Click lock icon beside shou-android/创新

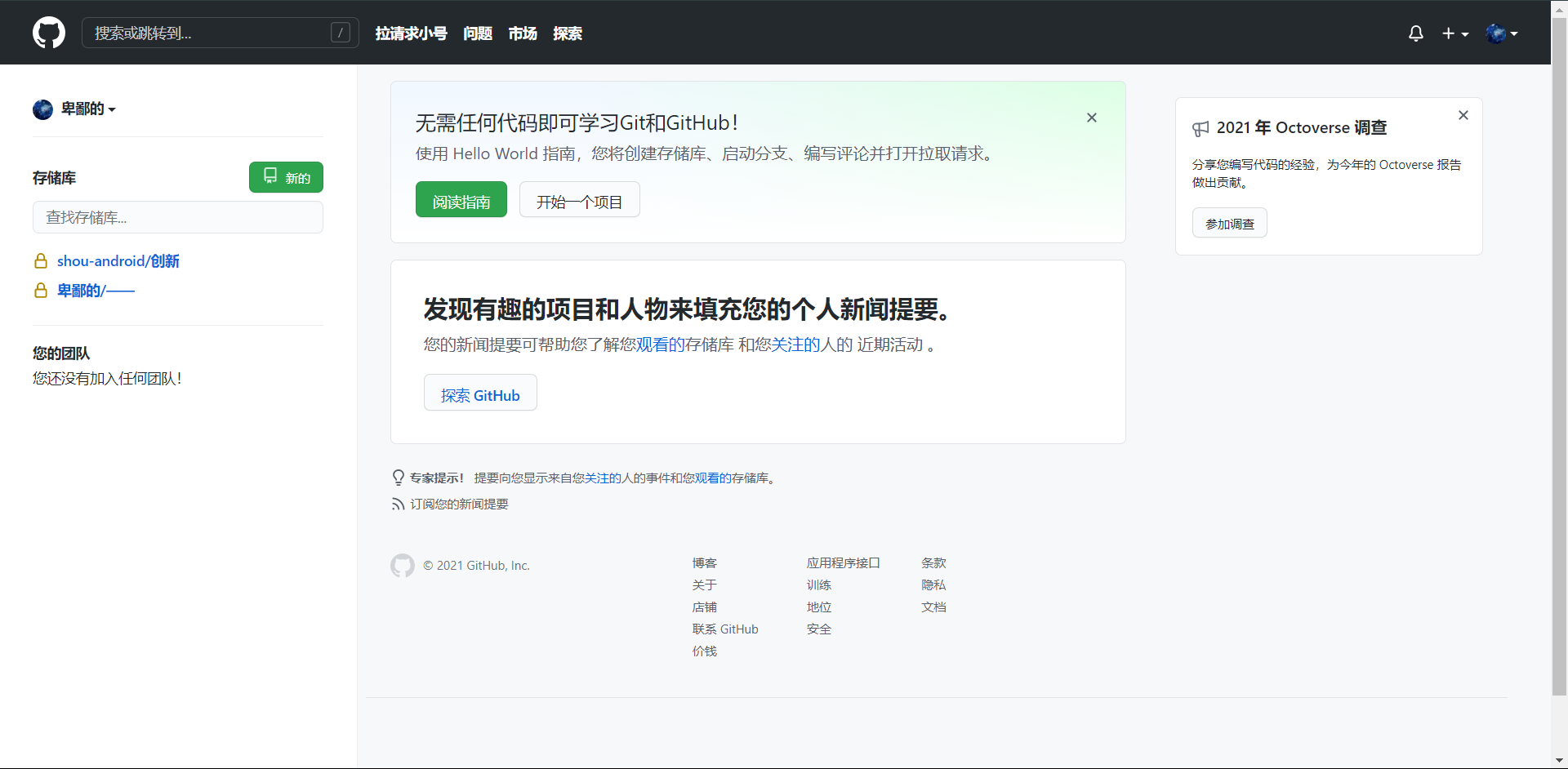(x=41, y=261)
